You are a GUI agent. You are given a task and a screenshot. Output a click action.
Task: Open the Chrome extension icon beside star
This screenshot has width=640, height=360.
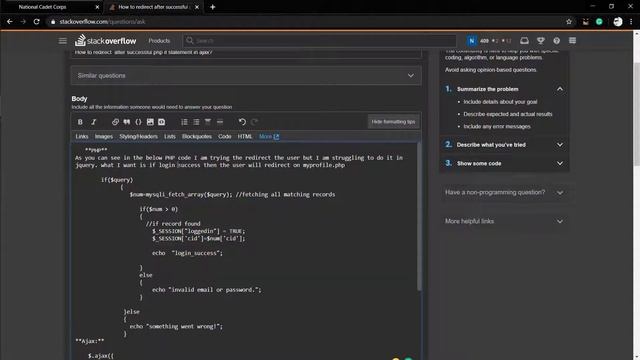click(585, 22)
